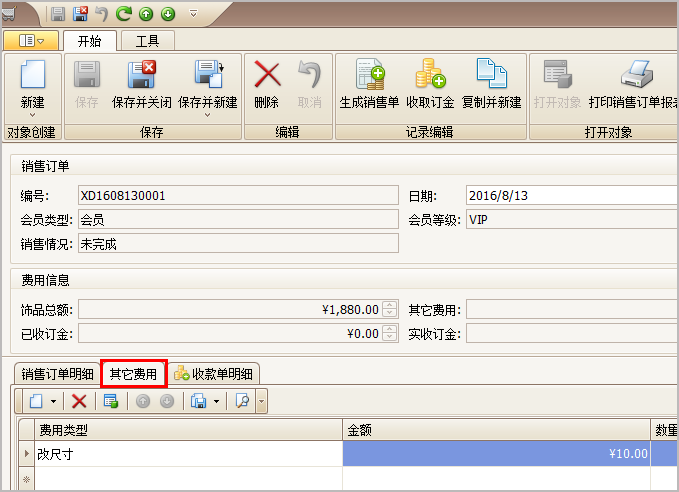This screenshot has width=679, height=492.
Task: Click the 会员类型 field
Action: pyautogui.click(x=238, y=220)
